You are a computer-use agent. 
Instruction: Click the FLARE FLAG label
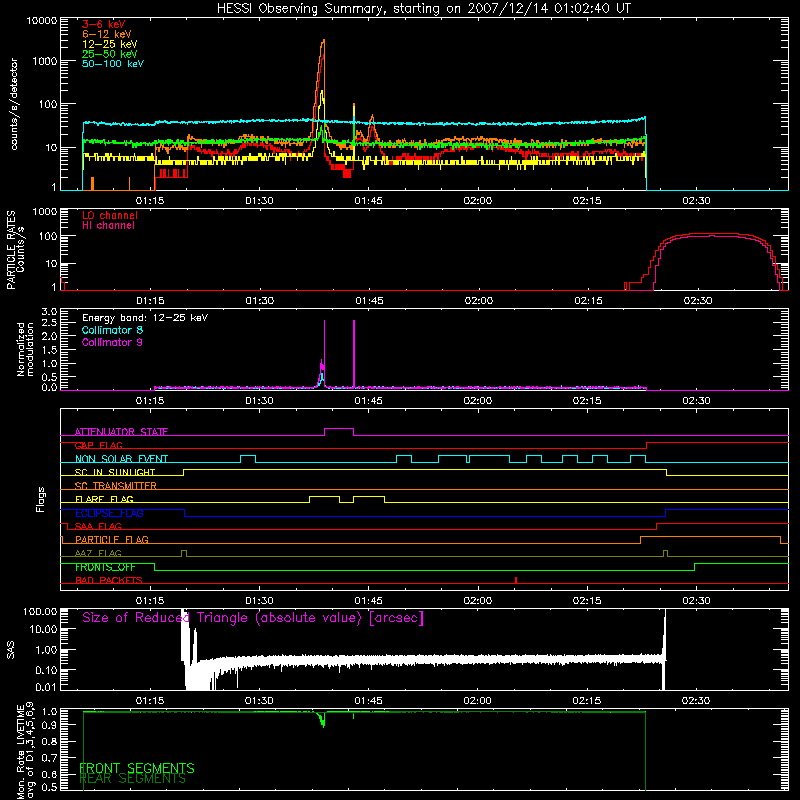(x=104, y=499)
